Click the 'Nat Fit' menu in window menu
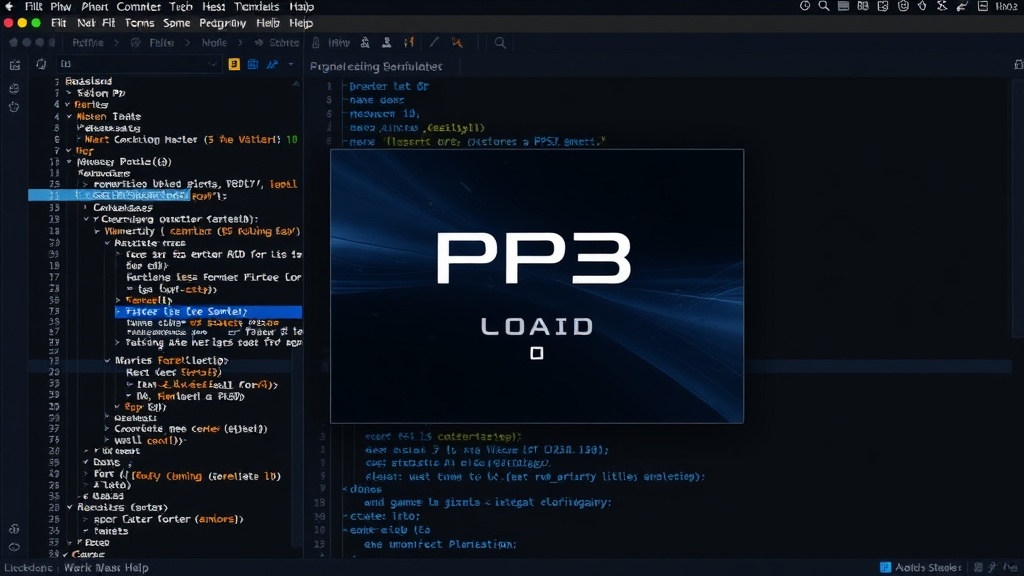This screenshot has height=576, width=1024. click(95, 23)
